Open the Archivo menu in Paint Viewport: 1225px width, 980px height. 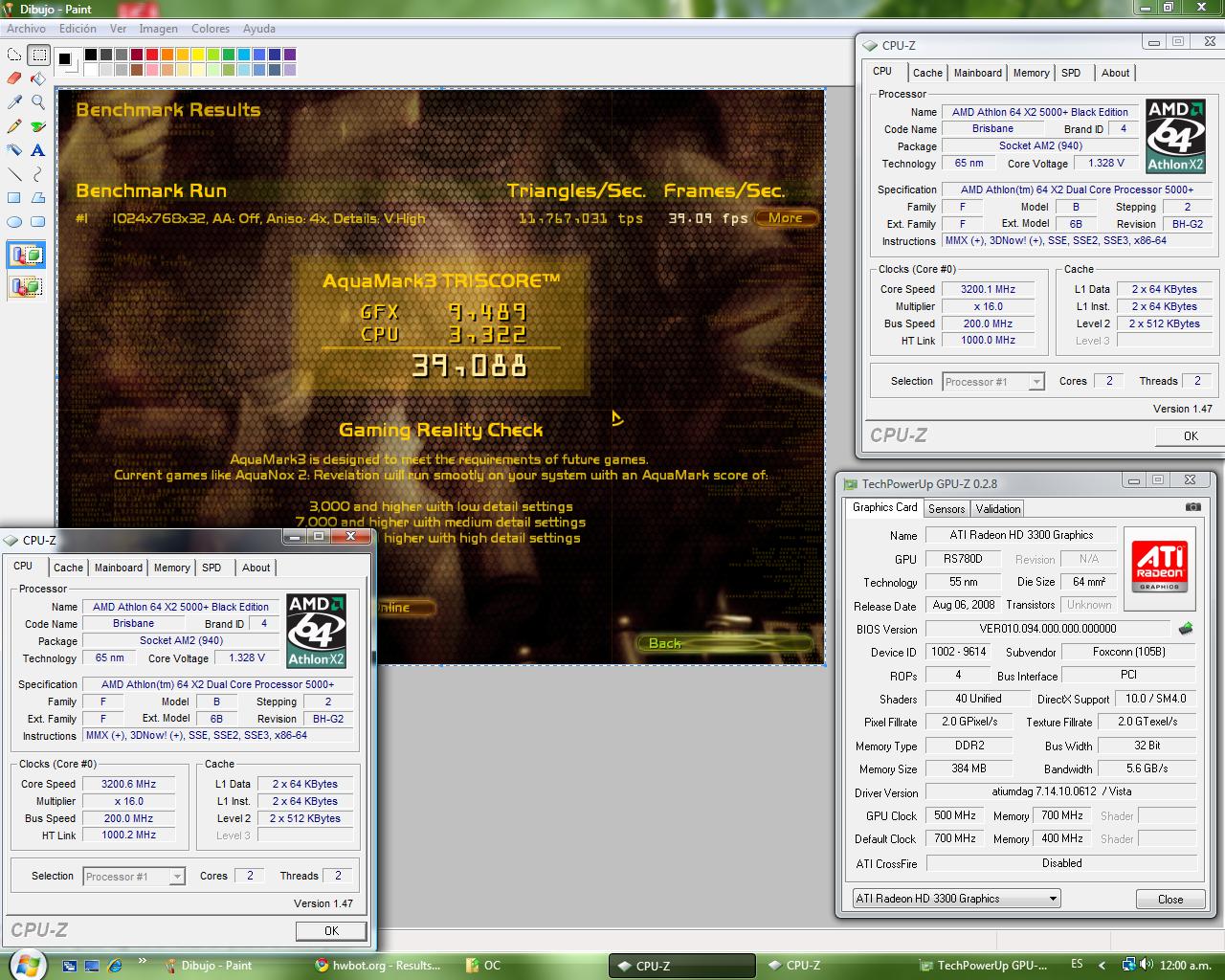coord(26,29)
